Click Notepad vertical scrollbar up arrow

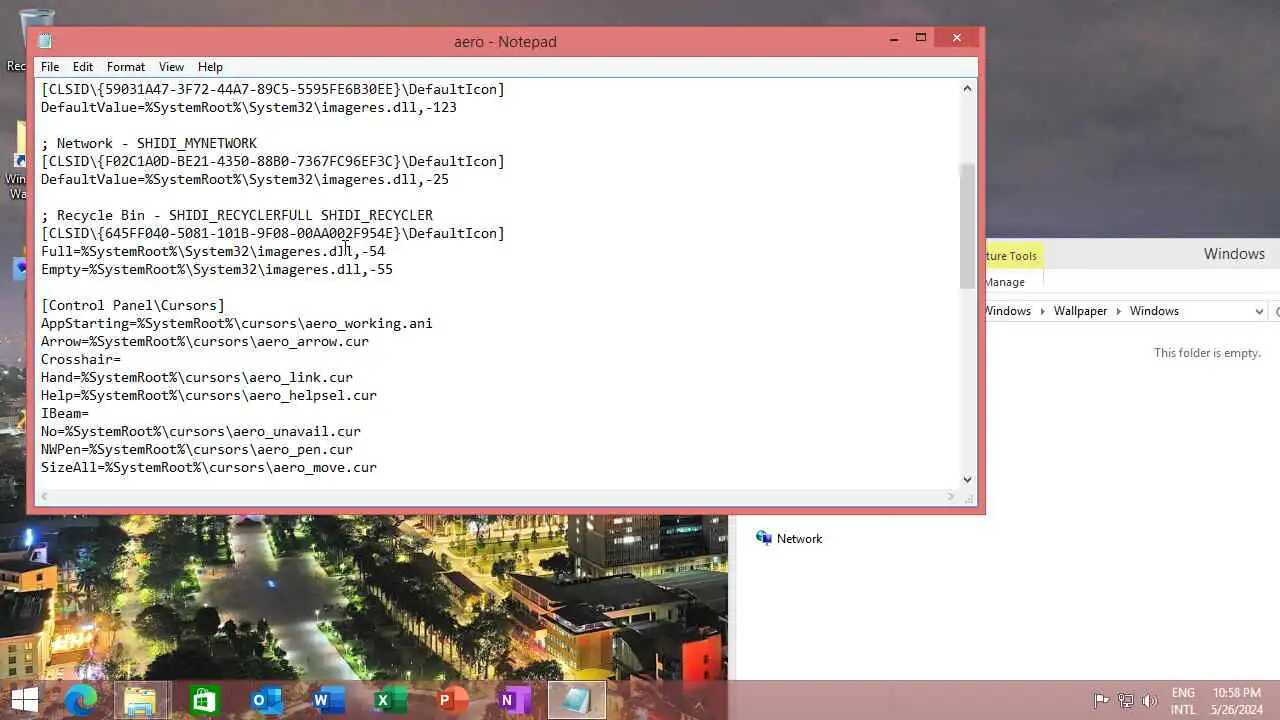(x=967, y=88)
